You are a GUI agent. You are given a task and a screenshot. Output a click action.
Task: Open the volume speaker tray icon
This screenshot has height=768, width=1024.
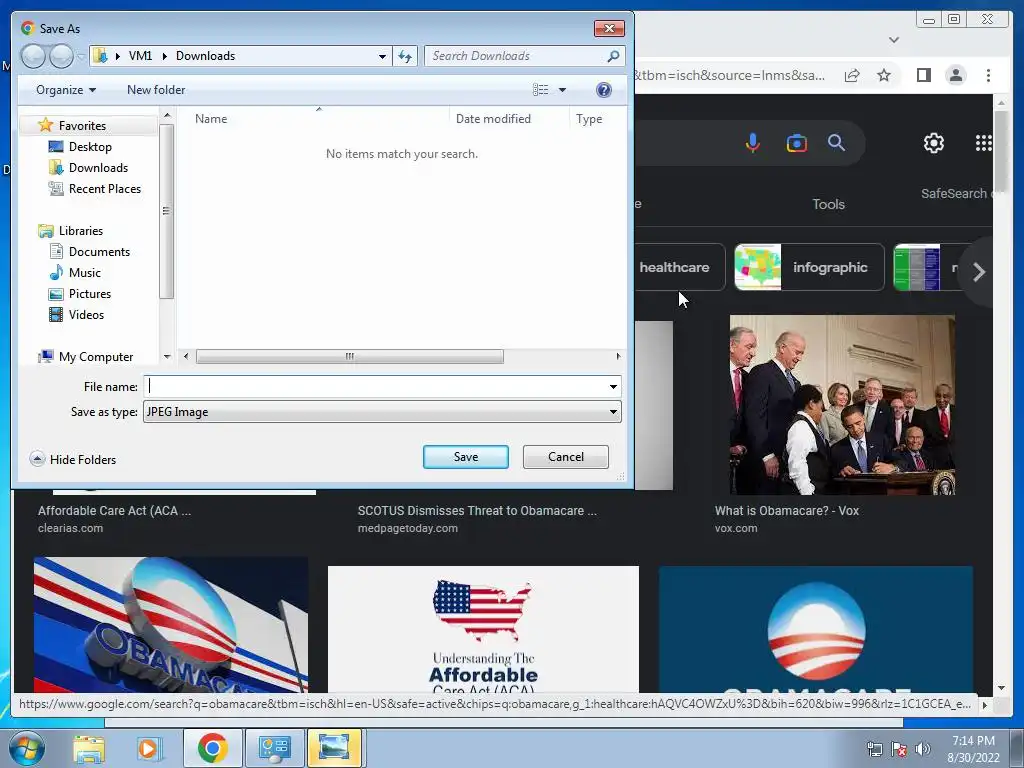[x=922, y=749]
